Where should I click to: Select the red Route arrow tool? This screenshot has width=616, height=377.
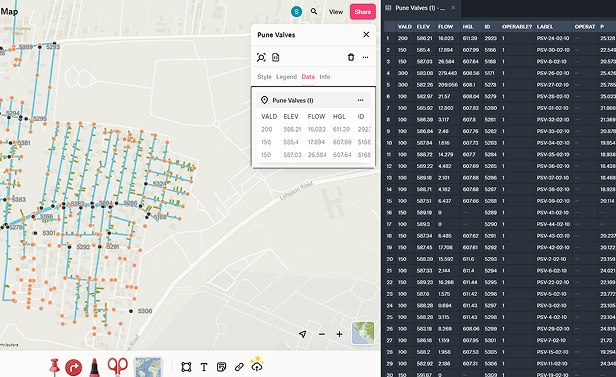73,368
